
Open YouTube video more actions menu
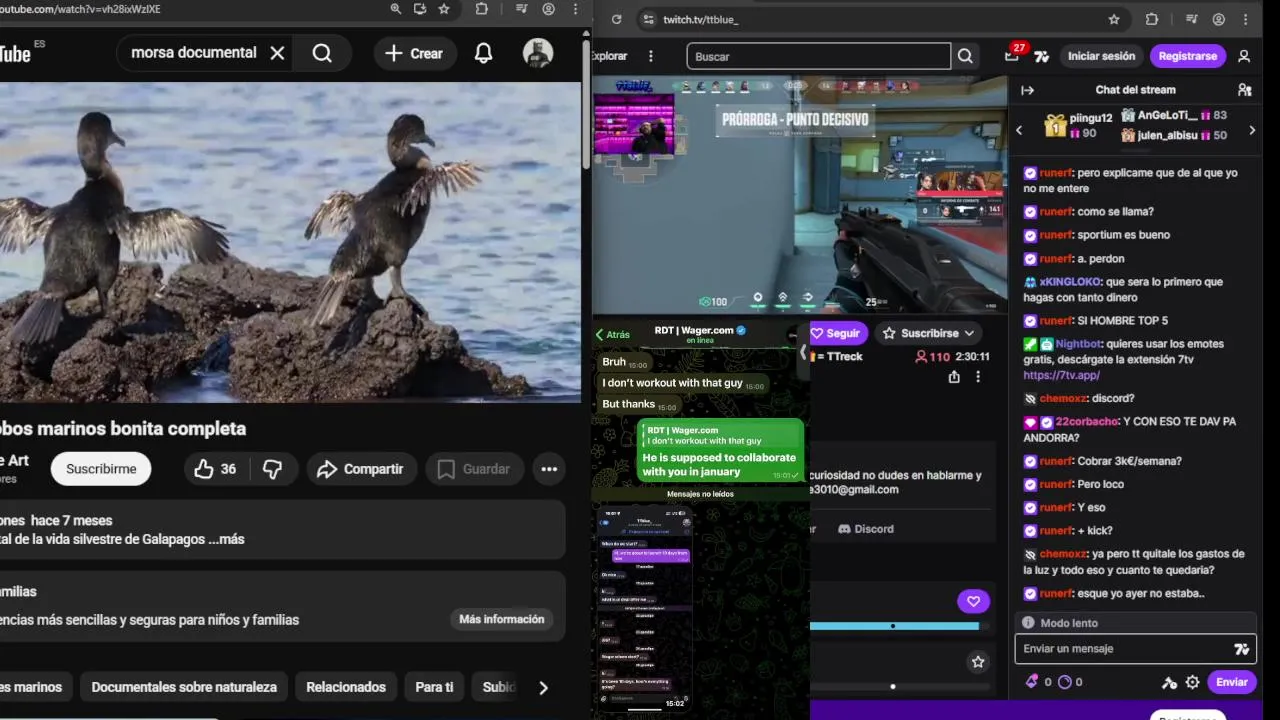tap(549, 469)
